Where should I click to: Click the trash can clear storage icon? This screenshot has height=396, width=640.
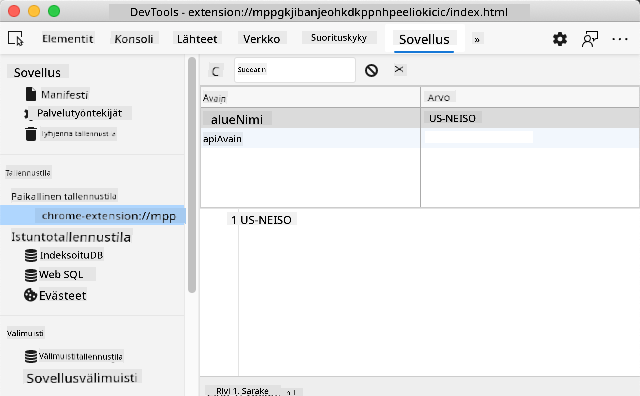(x=31, y=134)
